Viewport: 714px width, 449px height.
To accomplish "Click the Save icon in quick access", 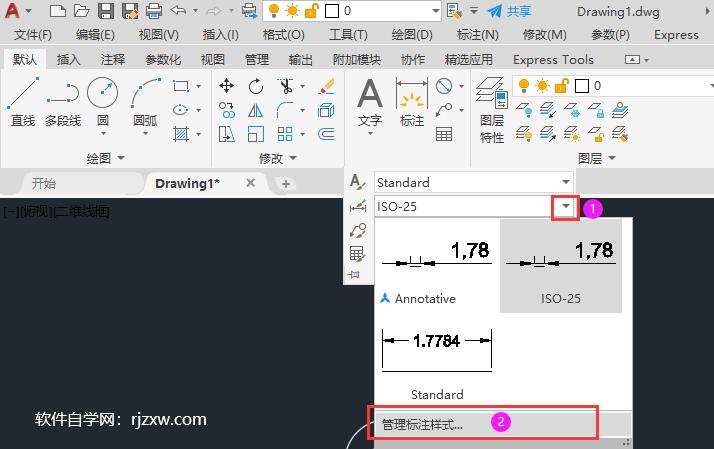I will pyautogui.click(x=106, y=10).
